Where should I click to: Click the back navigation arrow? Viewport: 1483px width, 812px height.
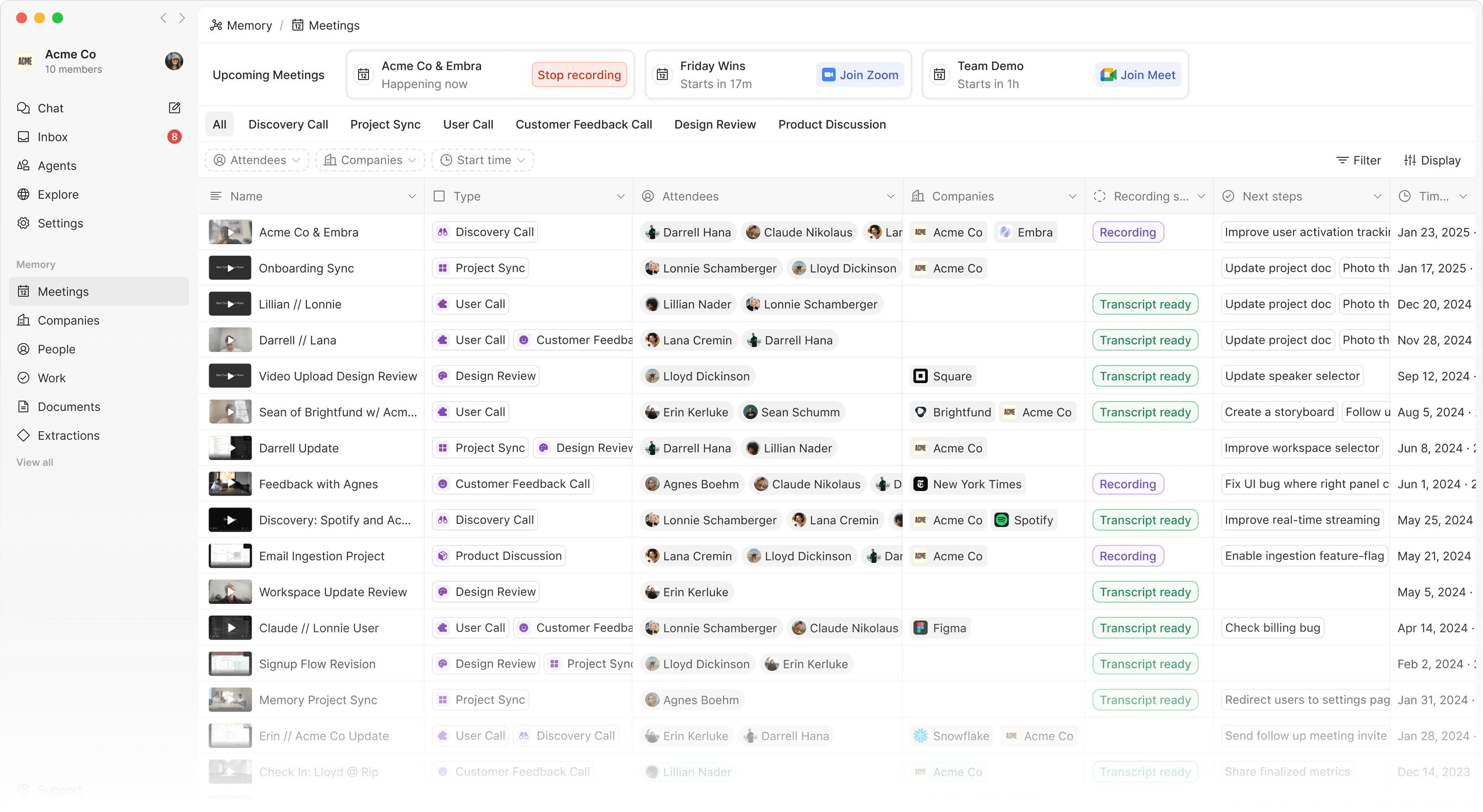pos(164,18)
